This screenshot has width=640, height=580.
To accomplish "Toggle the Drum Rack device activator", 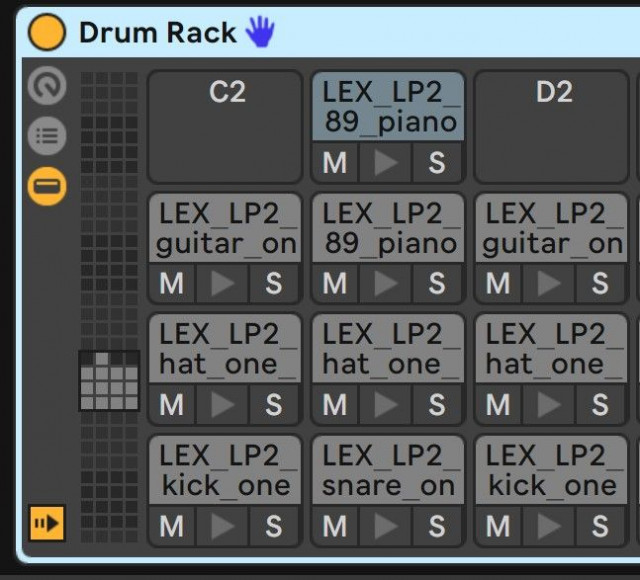I will click(x=46, y=32).
